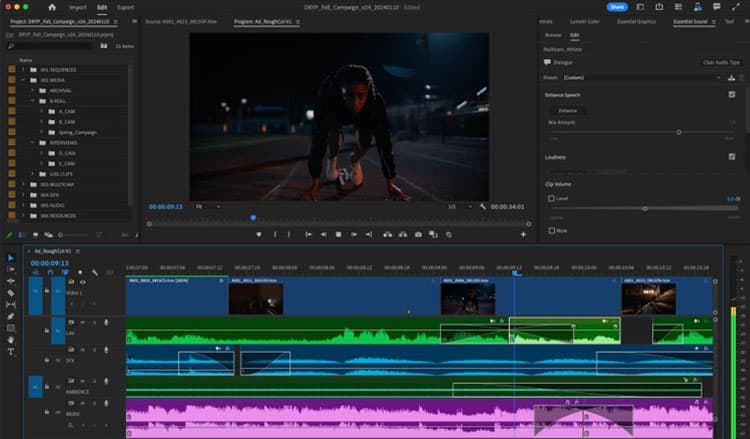Click the Mark In bracket button
The width and height of the screenshot is (750, 439).
point(275,234)
